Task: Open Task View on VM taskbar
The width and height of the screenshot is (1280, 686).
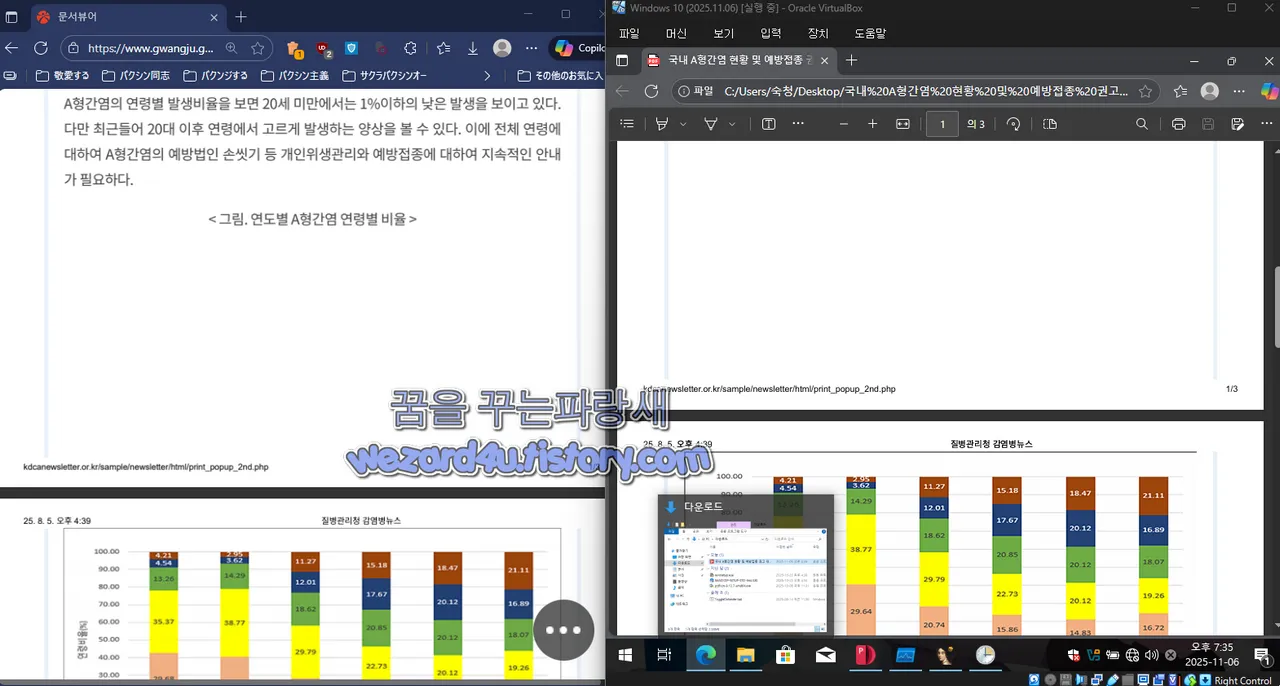Action: (664, 655)
